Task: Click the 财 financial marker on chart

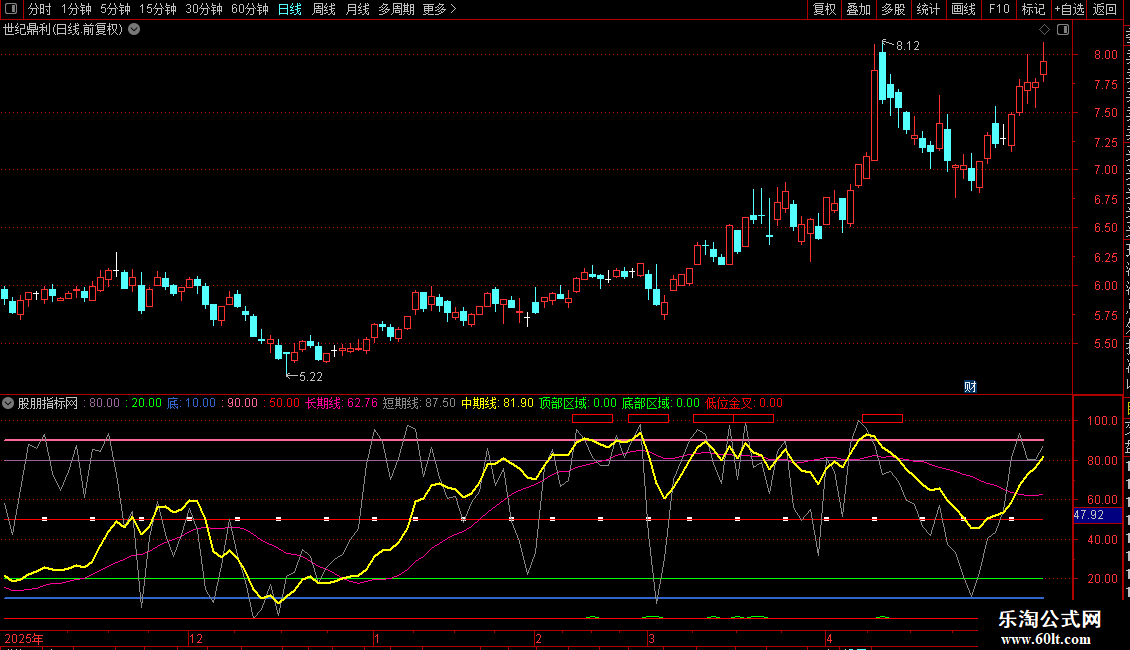Action: (970, 387)
